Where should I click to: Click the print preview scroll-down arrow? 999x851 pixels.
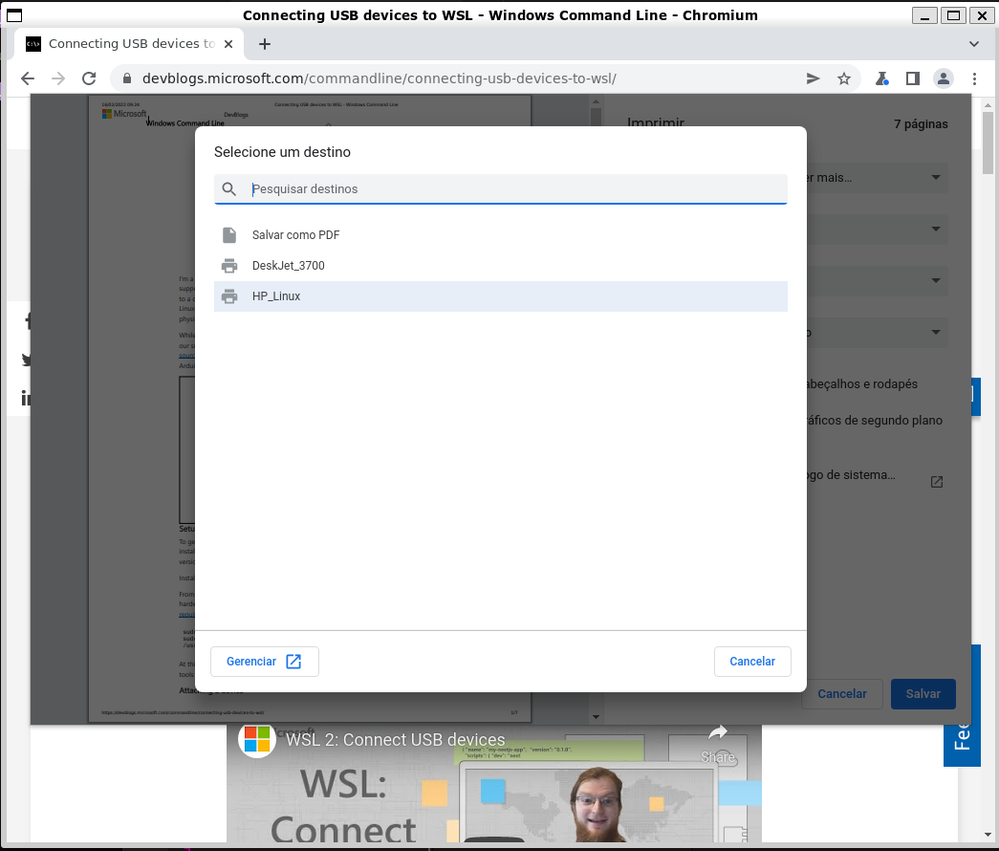[596, 717]
